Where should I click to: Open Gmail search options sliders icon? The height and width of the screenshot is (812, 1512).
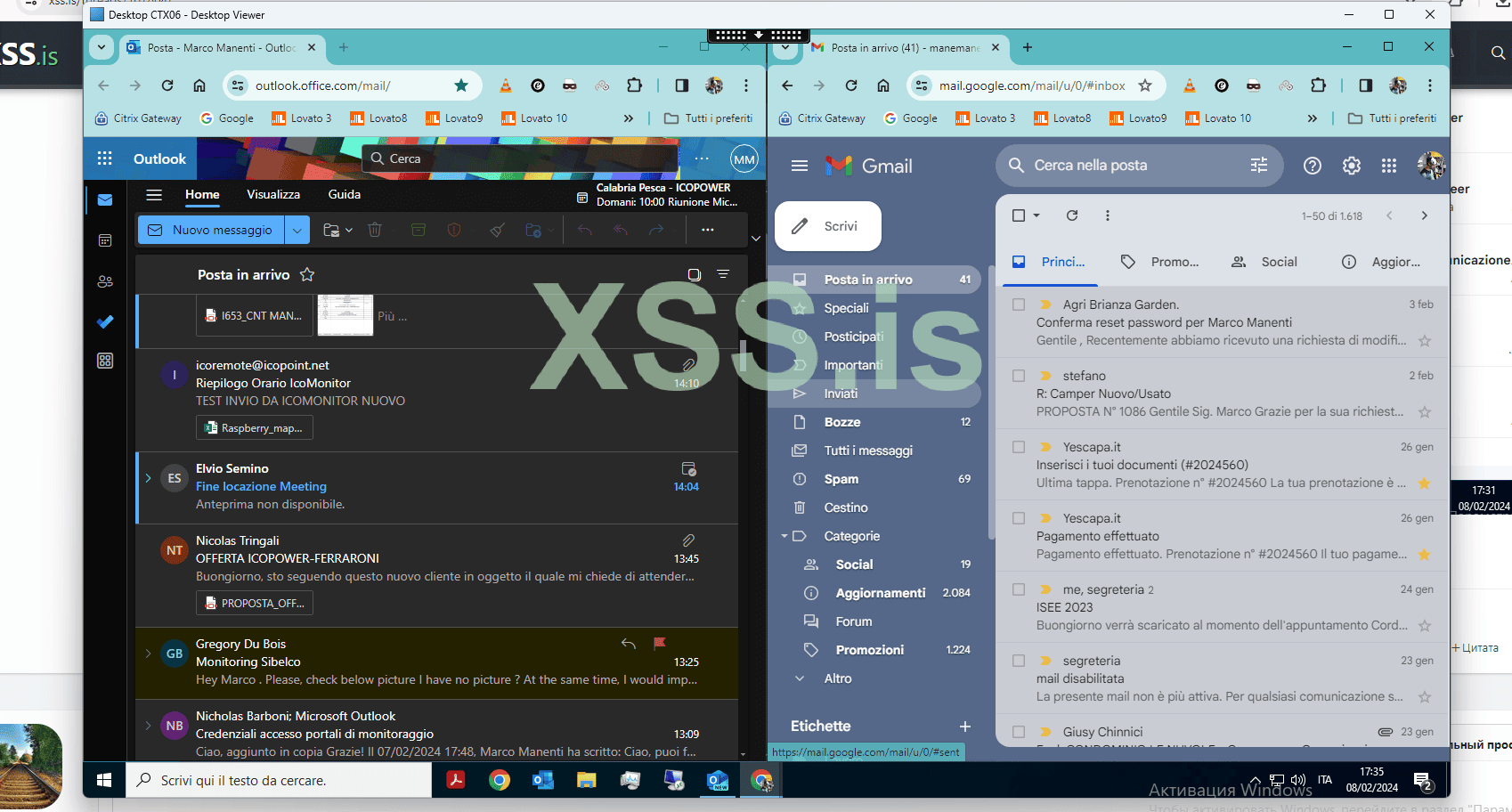click(x=1259, y=165)
